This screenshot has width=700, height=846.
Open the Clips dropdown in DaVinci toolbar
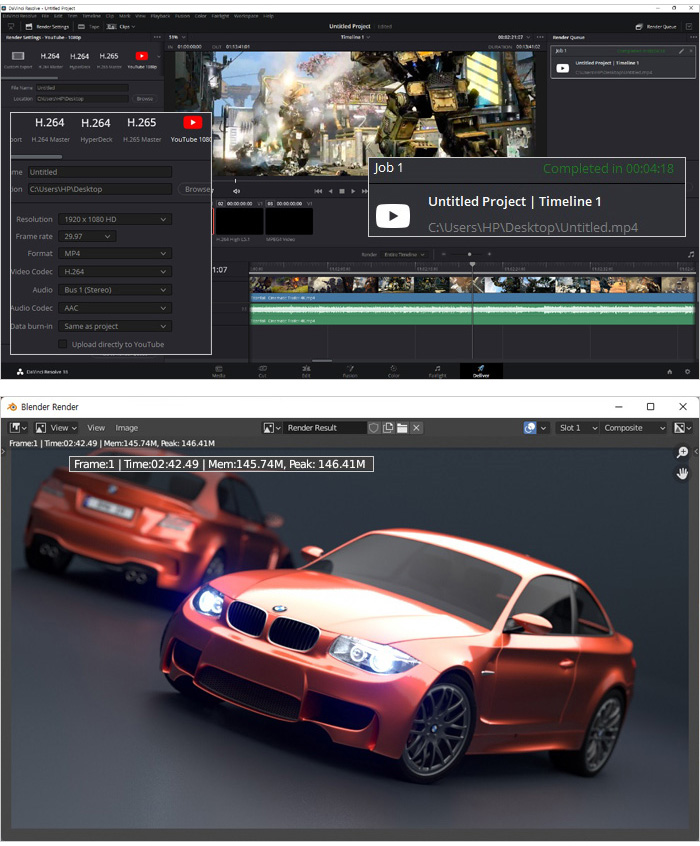pos(120,26)
